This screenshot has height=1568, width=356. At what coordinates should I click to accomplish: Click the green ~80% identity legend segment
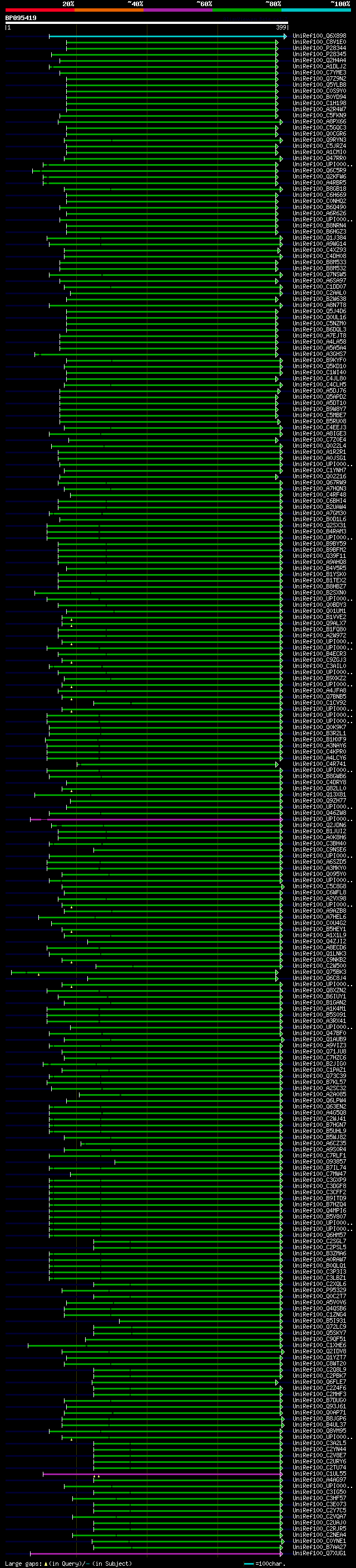point(247,10)
